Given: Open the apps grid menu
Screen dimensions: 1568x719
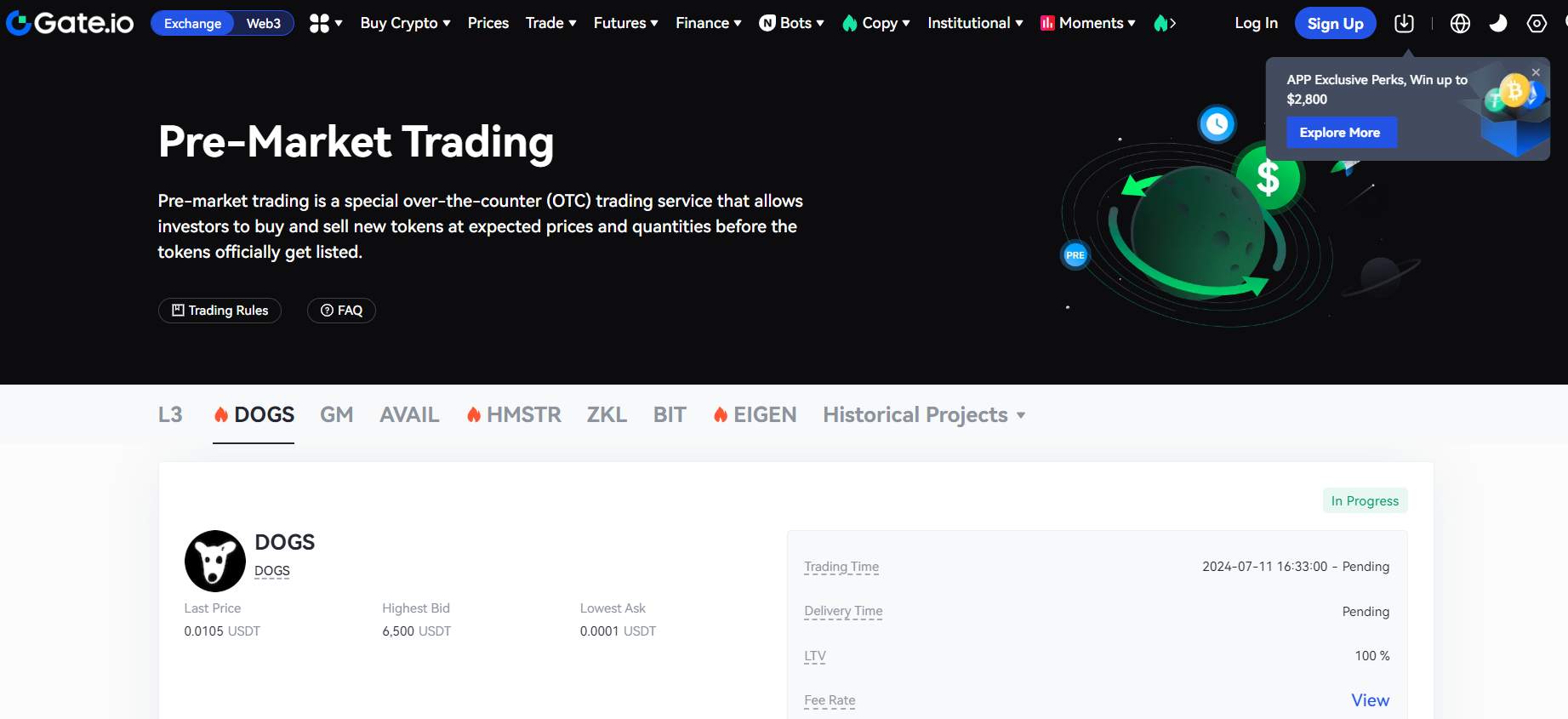Looking at the screenshot, I should click(x=326, y=23).
